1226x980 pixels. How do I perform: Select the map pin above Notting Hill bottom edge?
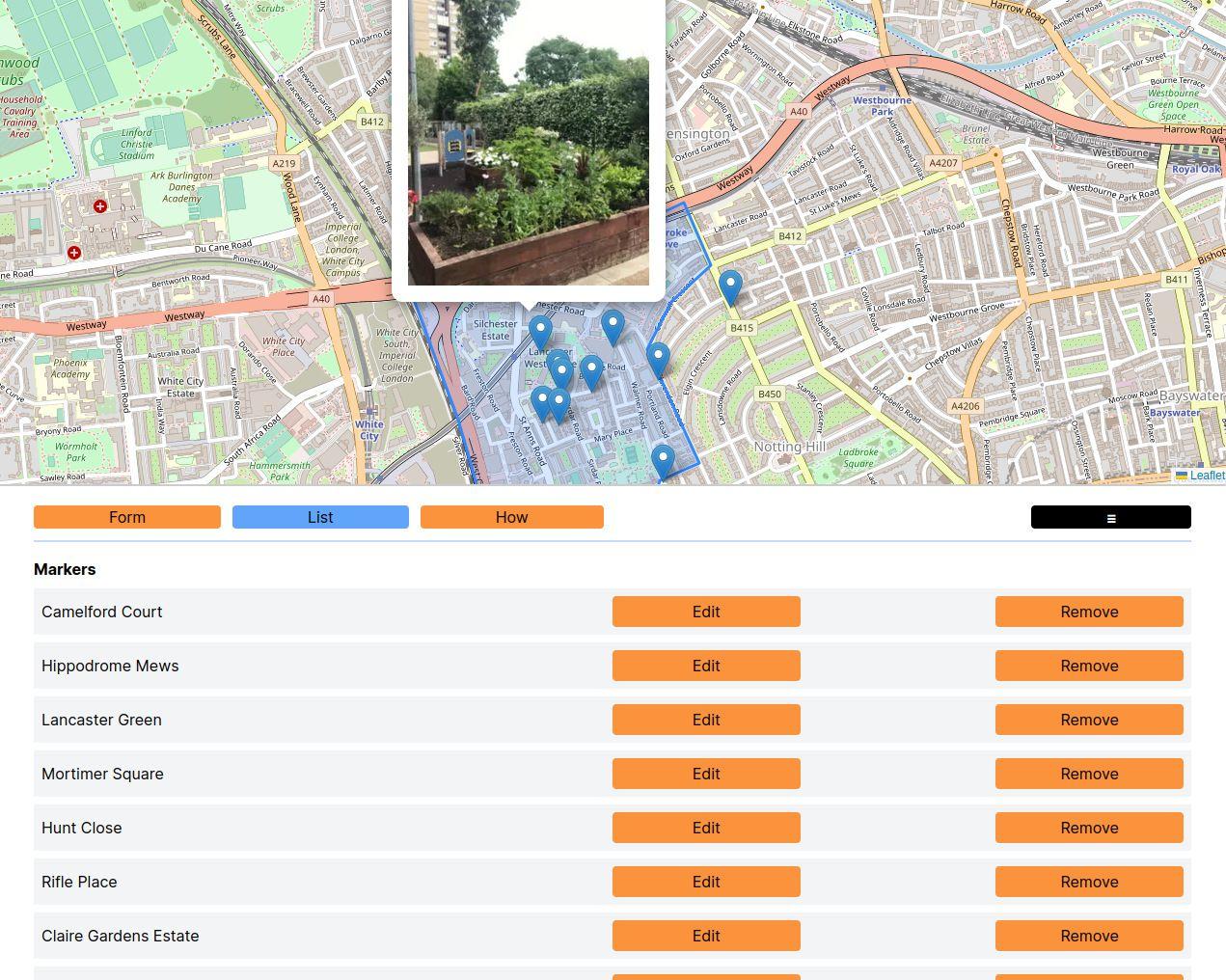663,463
